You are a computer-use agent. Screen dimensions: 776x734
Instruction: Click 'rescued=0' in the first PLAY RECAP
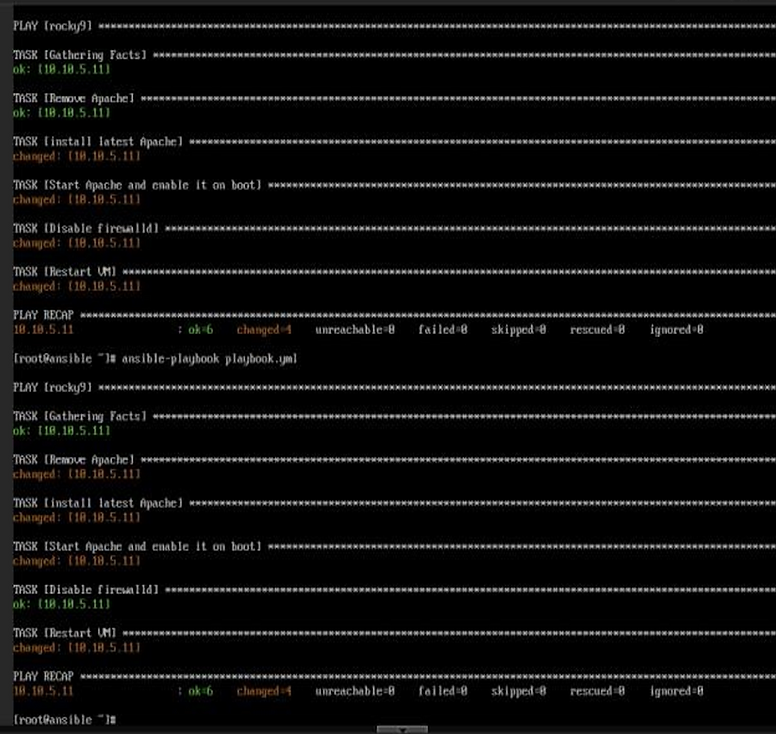(597, 330)
